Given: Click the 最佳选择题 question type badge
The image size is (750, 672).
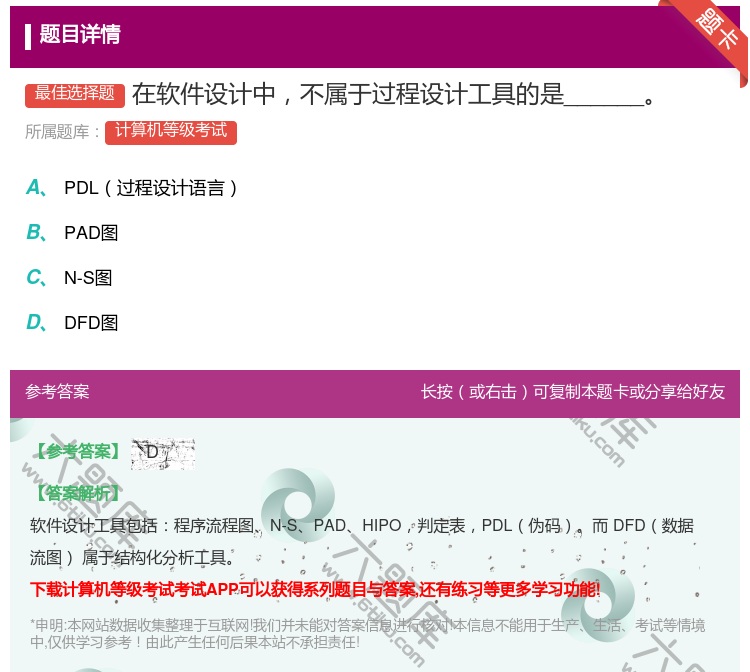Looking at the screenshot, I should point(75,95).
